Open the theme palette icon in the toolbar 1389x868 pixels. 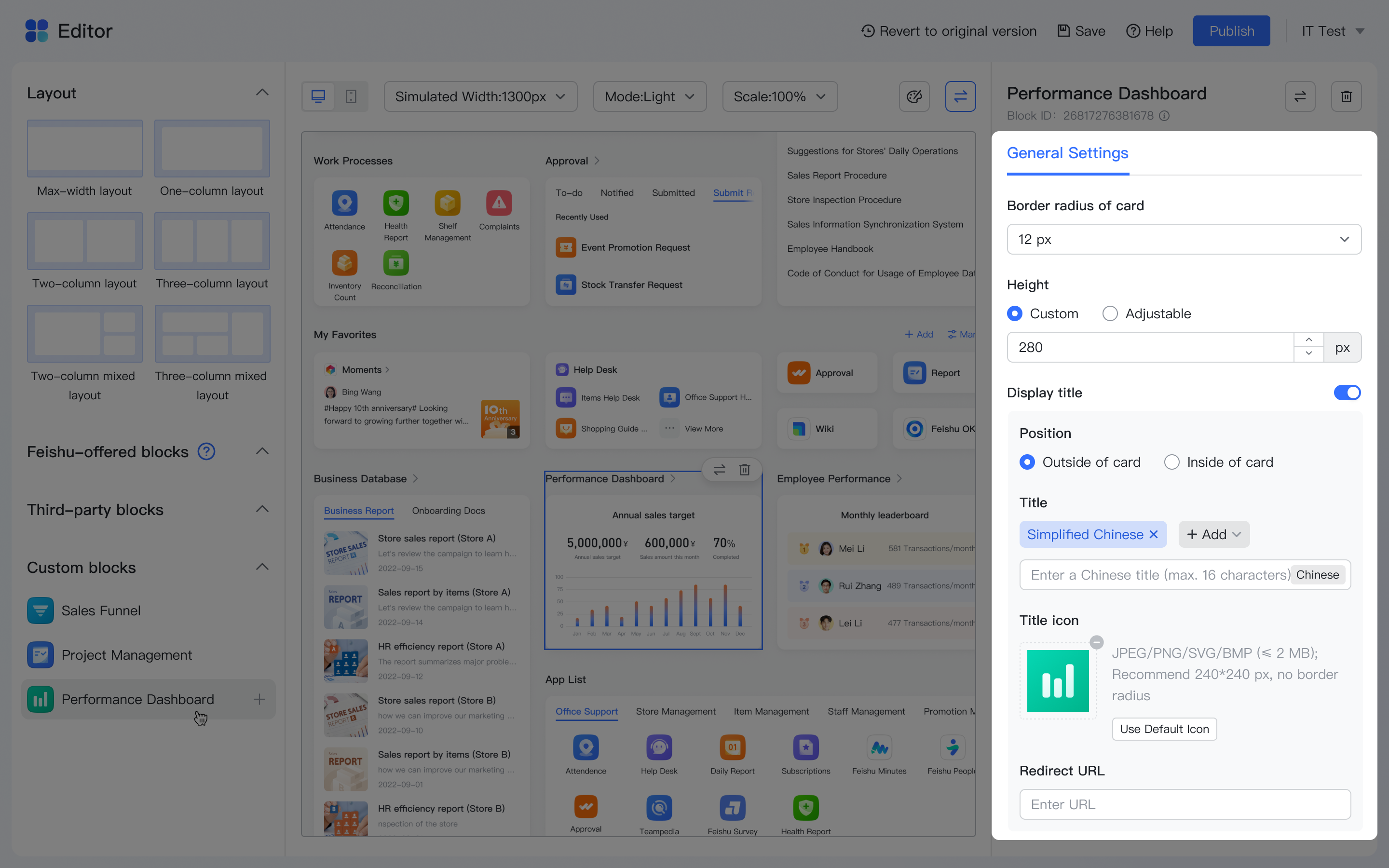click(914, 96)
